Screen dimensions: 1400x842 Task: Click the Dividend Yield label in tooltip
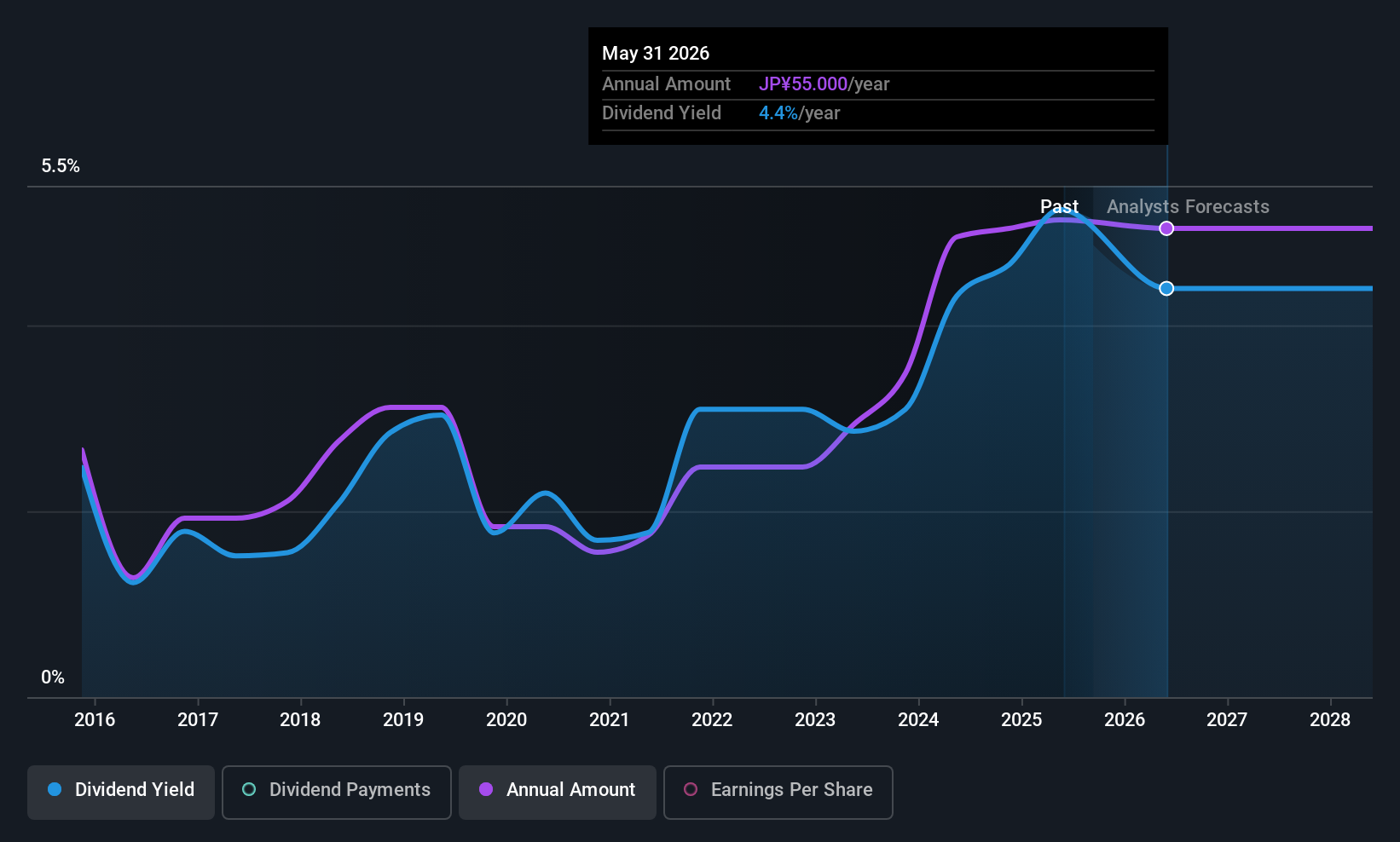[x=662, y=113]
